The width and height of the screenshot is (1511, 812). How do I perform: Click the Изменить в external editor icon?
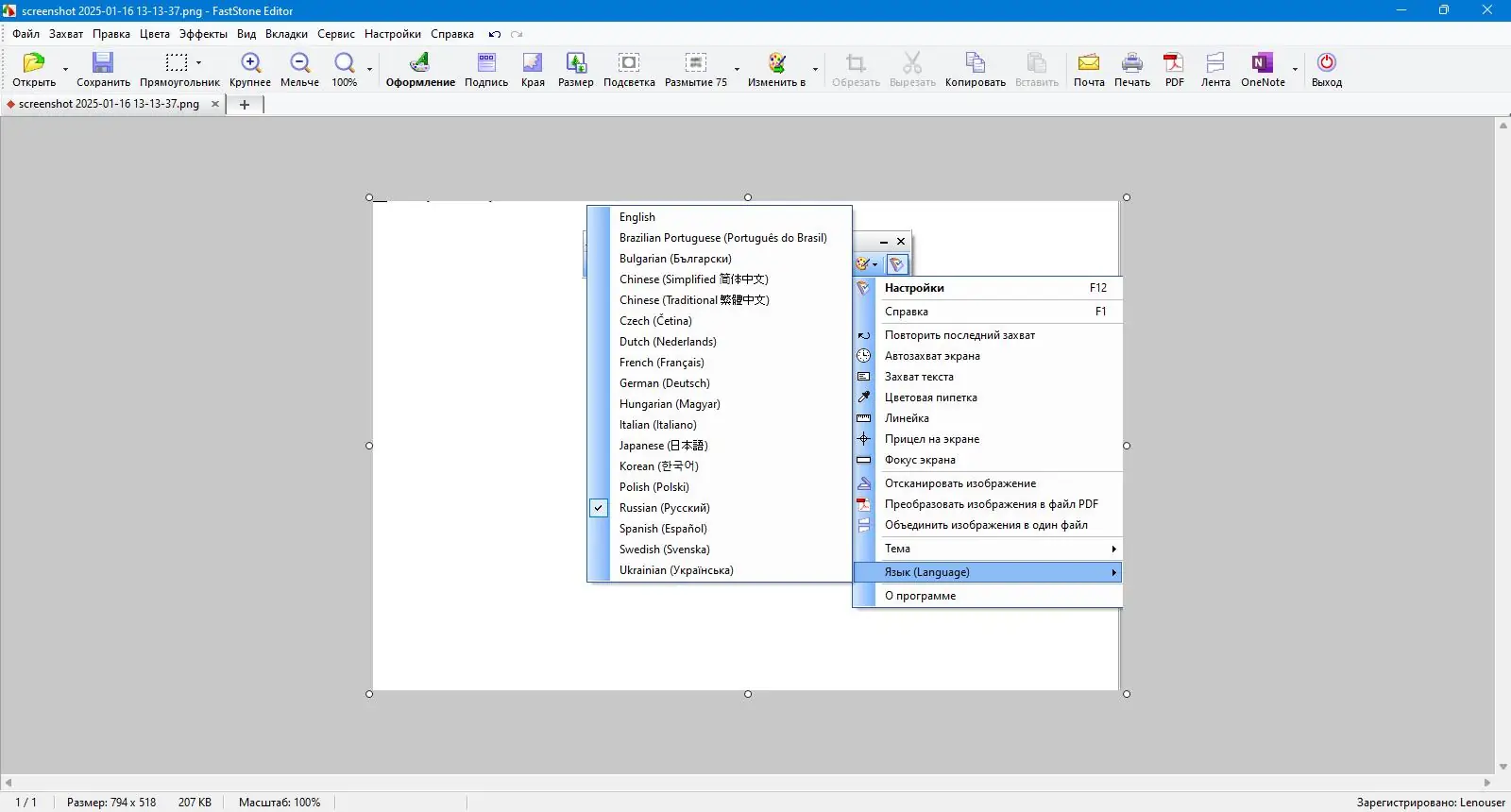point(776,63)
